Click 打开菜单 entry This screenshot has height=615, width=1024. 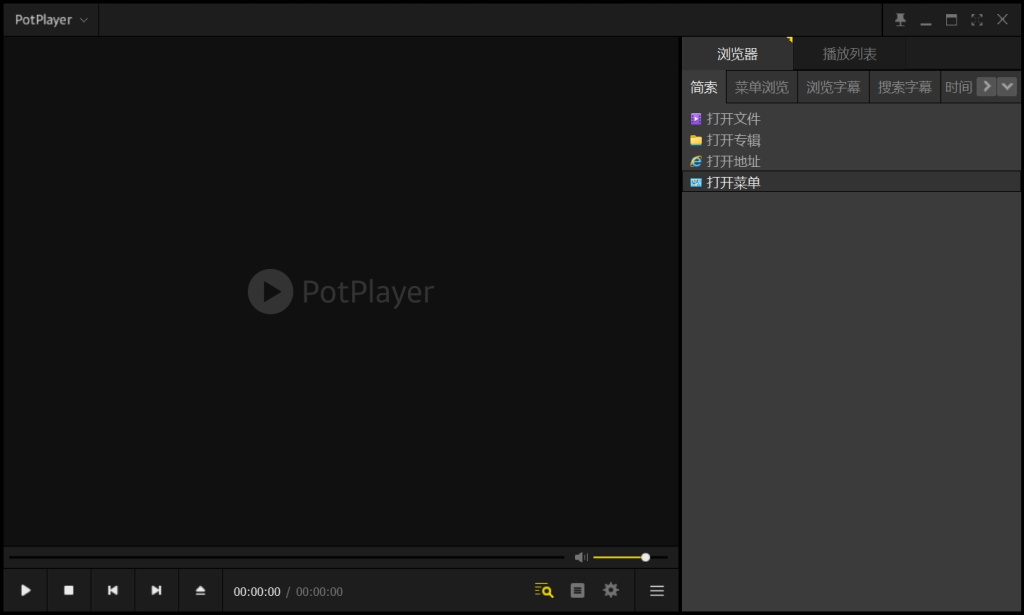[851, 182]
